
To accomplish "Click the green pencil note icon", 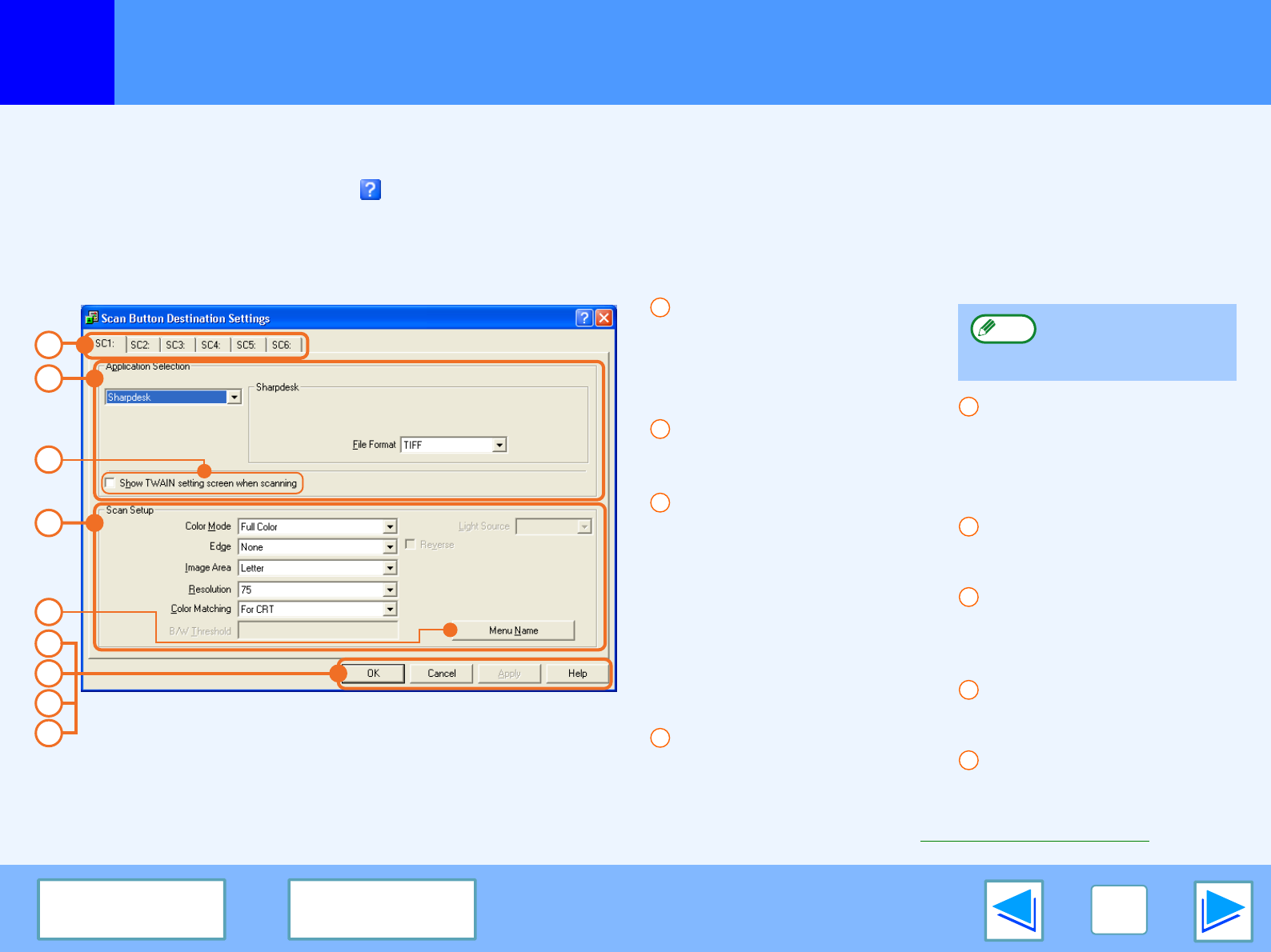I will [1003, 329].
